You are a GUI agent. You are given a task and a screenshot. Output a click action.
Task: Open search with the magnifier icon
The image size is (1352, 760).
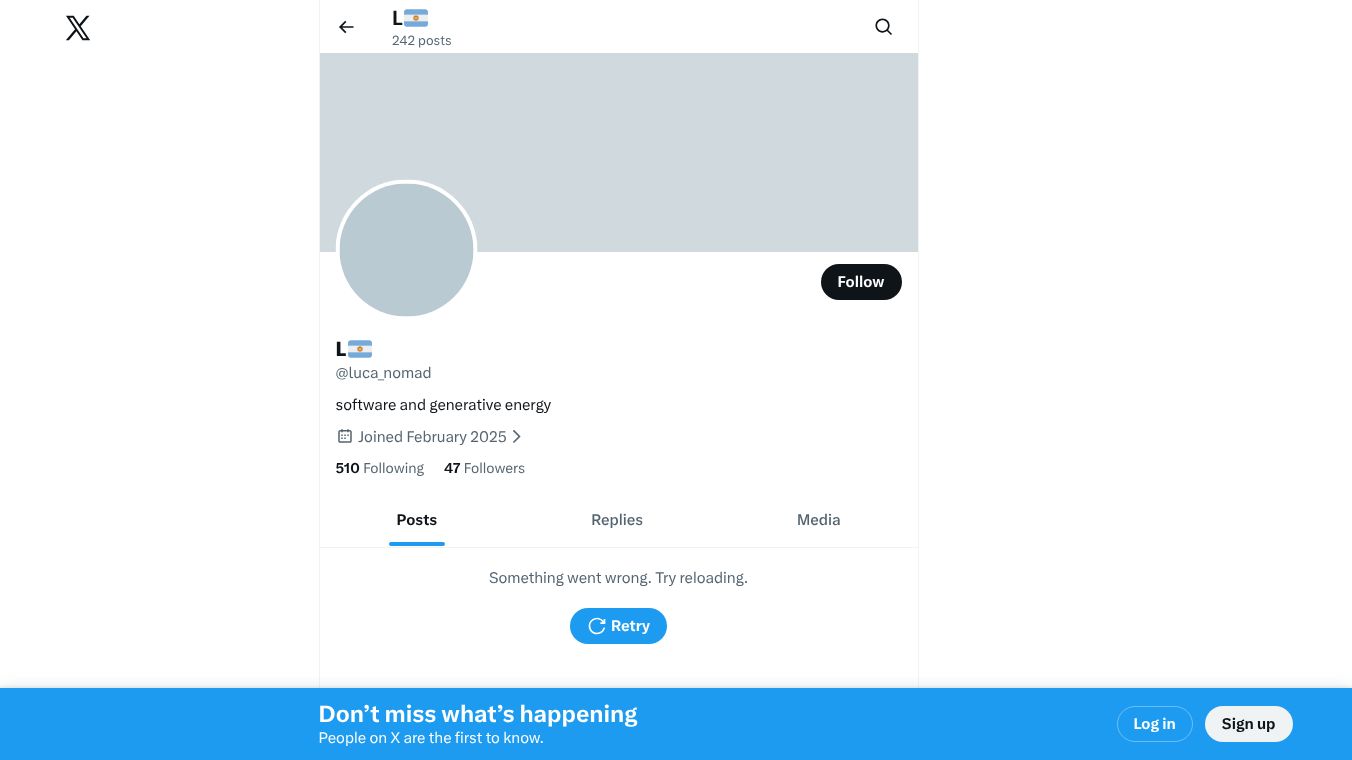883,27
